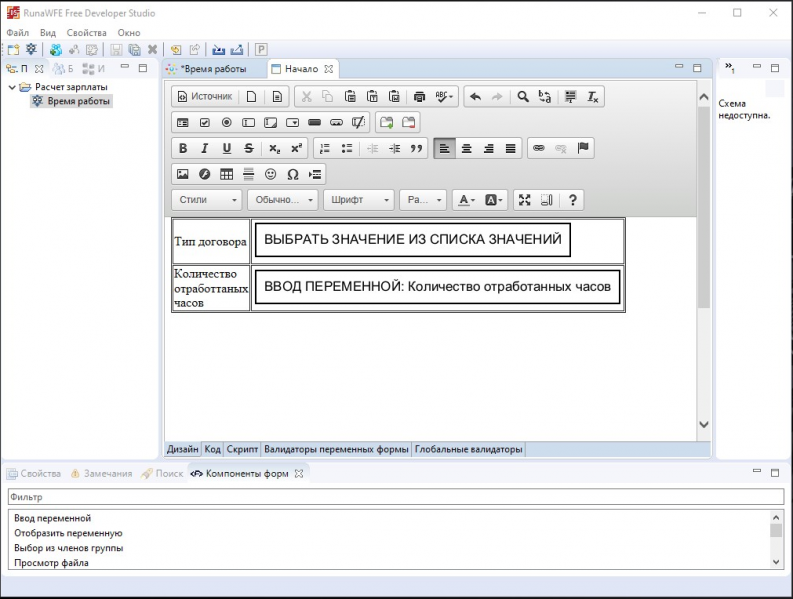Align text right
The width and height of the screenshot is (793, 599).
click(489, 148)
